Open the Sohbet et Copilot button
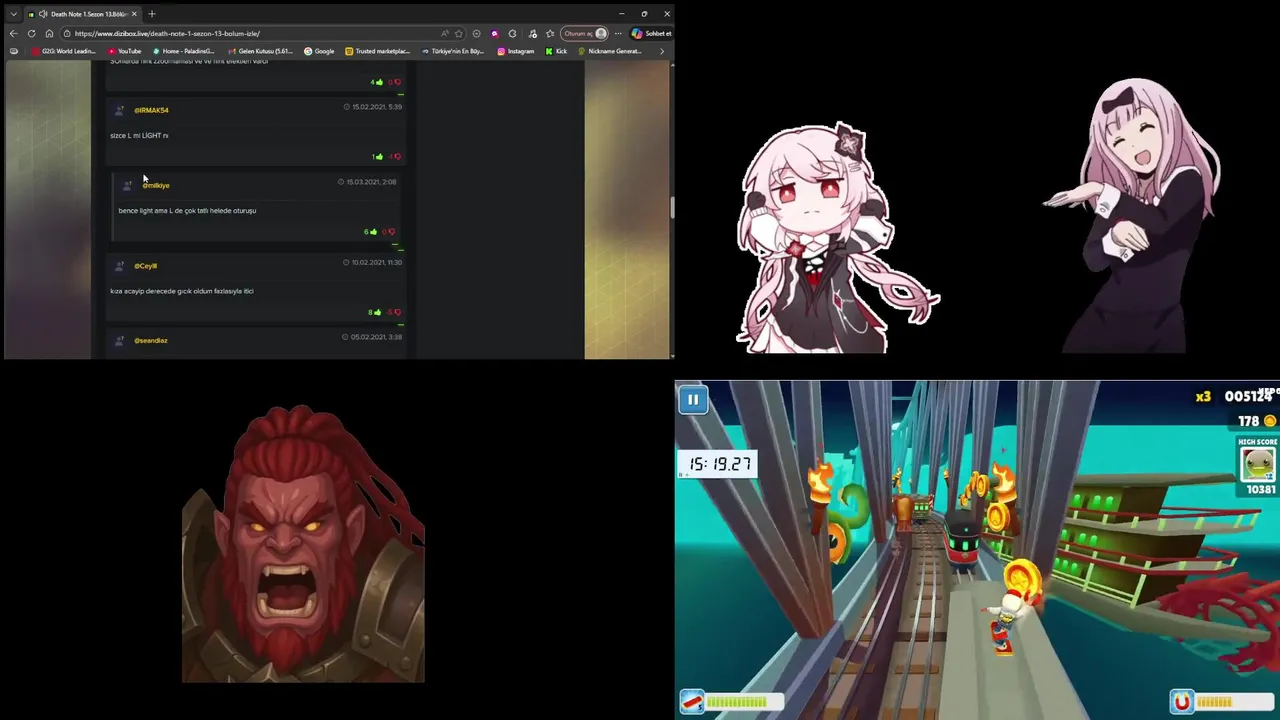The width and height of the screenshot is (1280, 720). pos(651,33)
